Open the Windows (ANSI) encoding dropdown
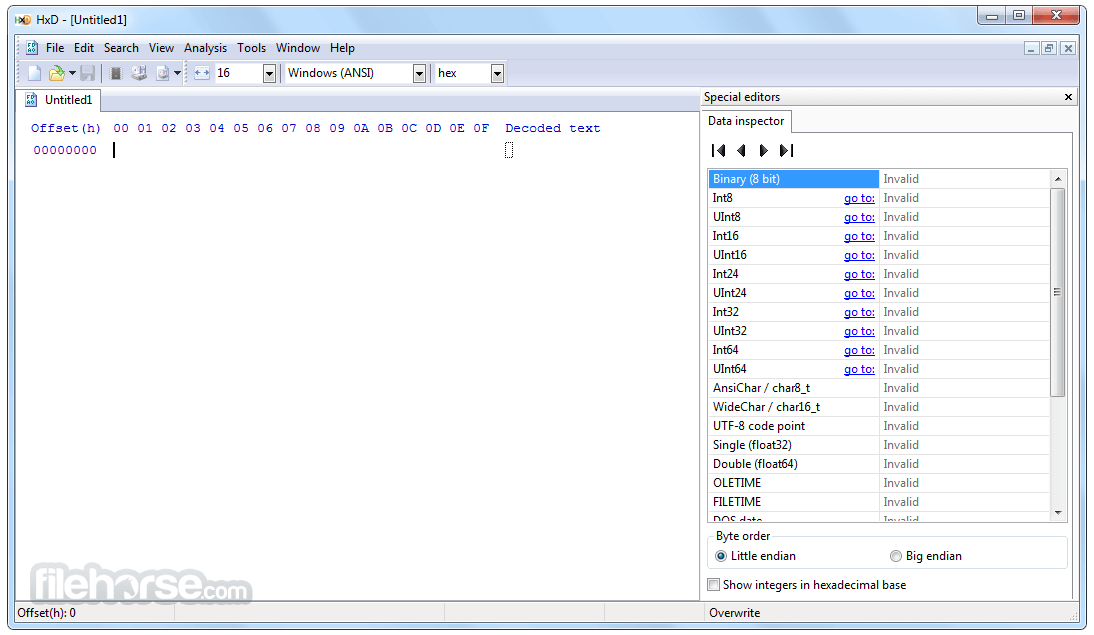Screen dimensions: 1094x635 coord(419,73)
